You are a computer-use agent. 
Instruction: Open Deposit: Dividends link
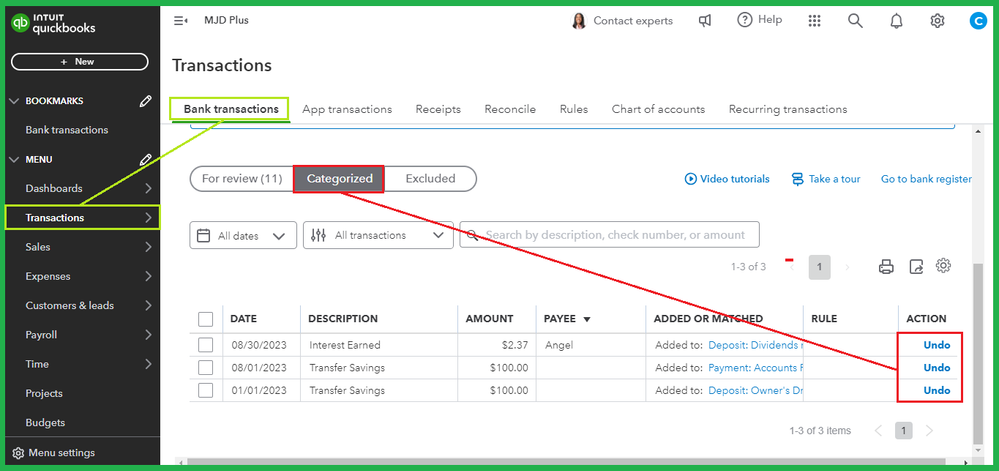click(756, 345)
